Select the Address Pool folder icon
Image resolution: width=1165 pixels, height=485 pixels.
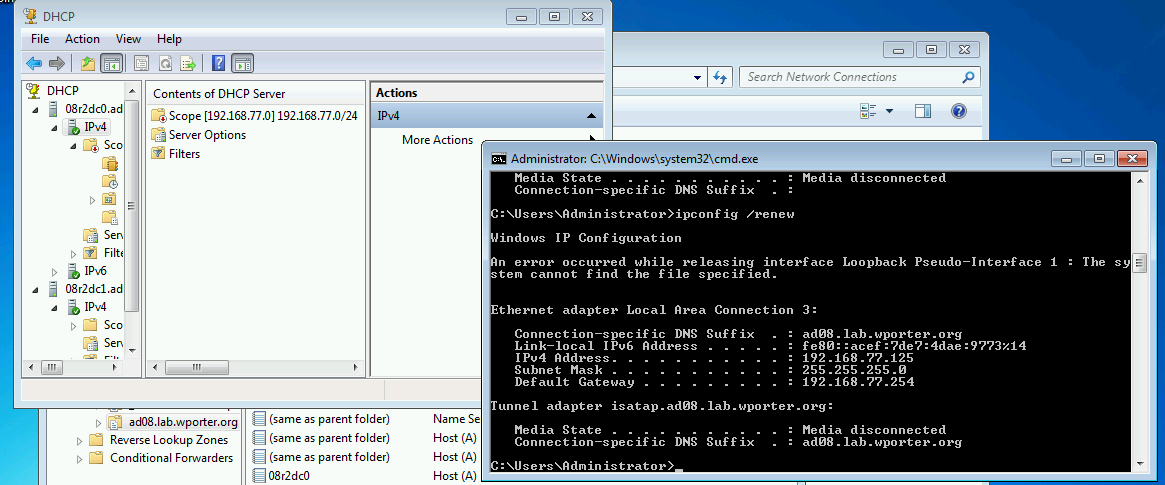(110, 163)
